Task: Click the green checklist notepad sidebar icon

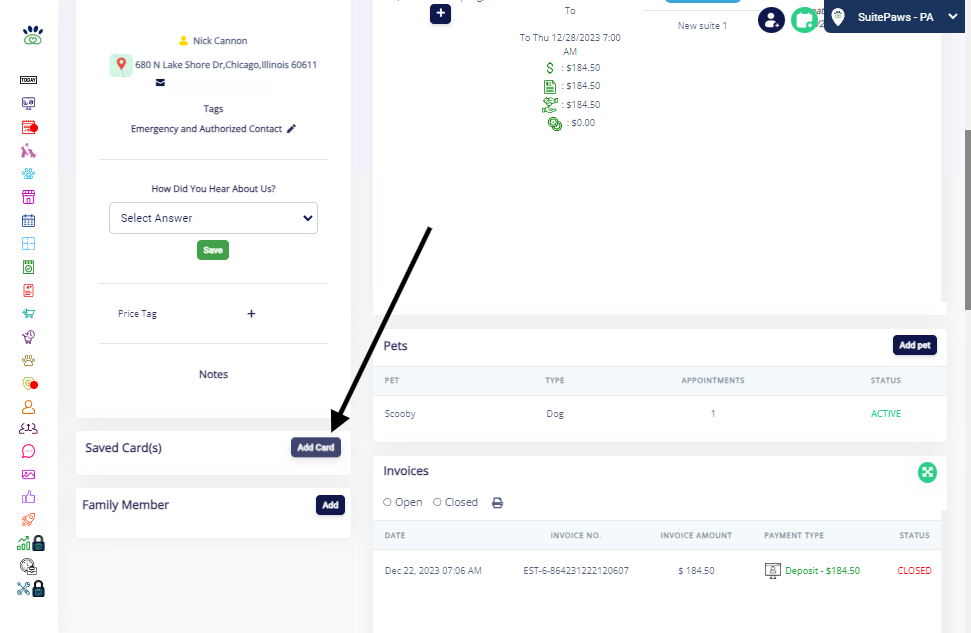Action: click(x=28, y=267)
